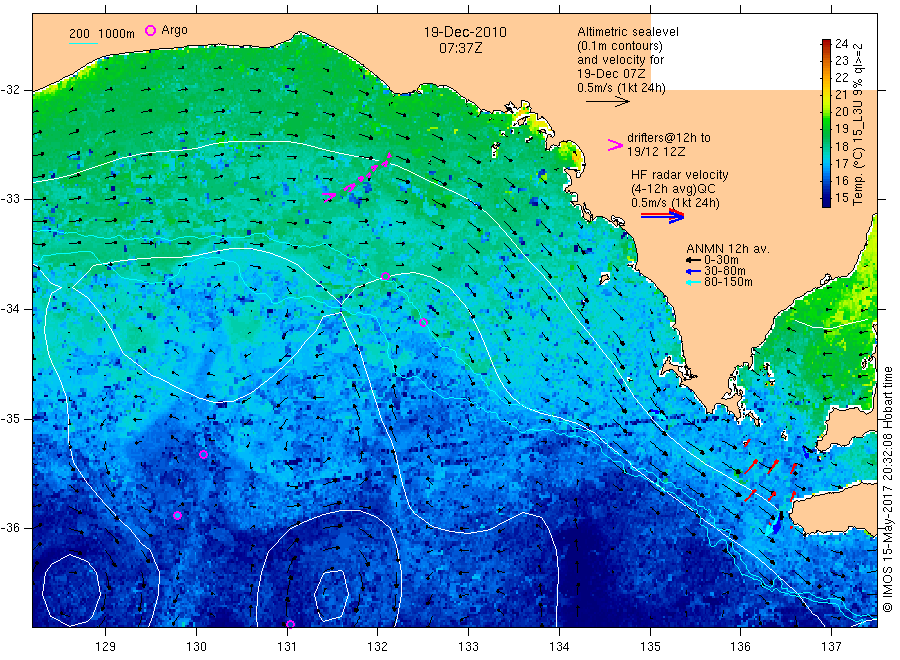The height and width of the screenshot is (660, 900).
Task: Click the longitude axis label '134'
Action: point(559,647)
